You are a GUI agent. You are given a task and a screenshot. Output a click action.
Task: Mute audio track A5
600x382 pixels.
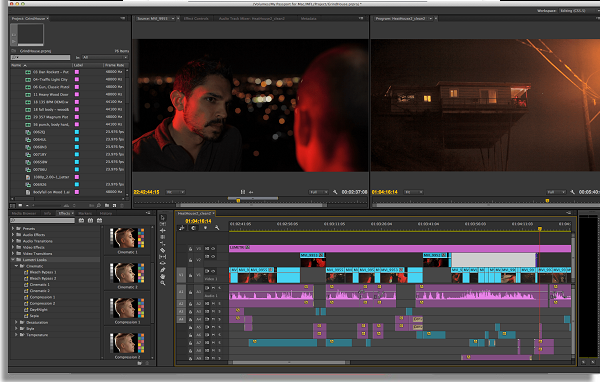214,327
